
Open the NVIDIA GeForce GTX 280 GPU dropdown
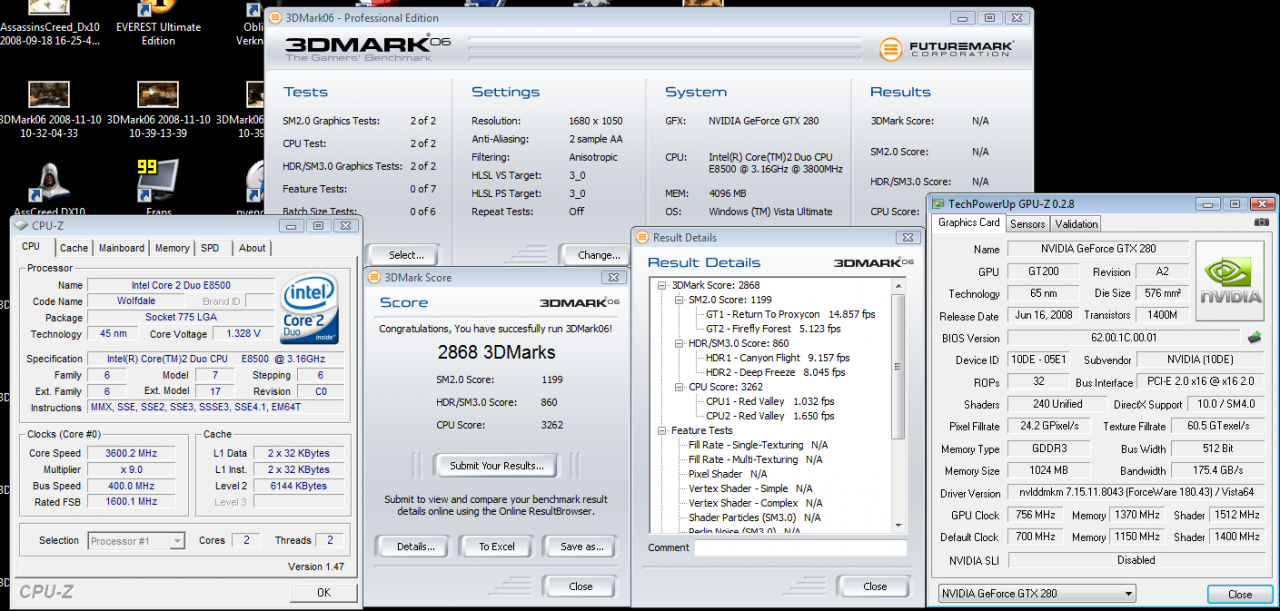point(1036,594)
